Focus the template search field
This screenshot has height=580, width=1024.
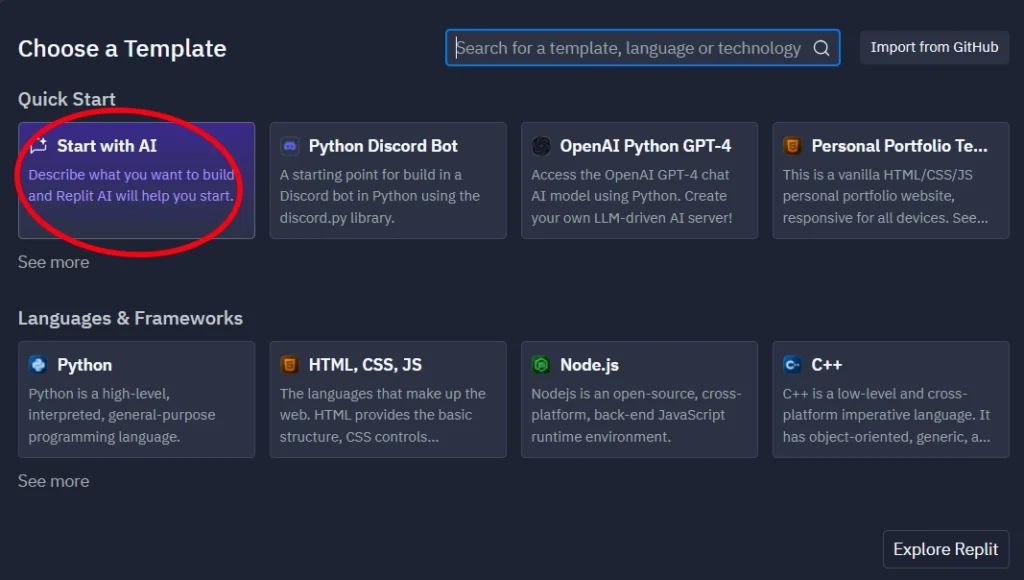[643, 48]
